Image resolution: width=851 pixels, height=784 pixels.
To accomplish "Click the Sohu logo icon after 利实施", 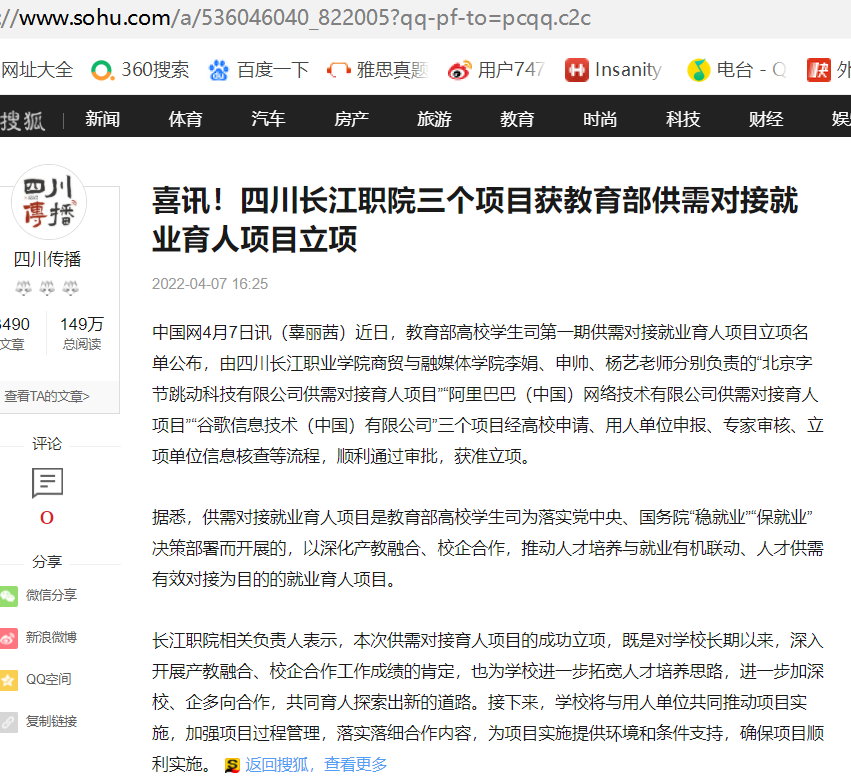I will pos(232,766).
